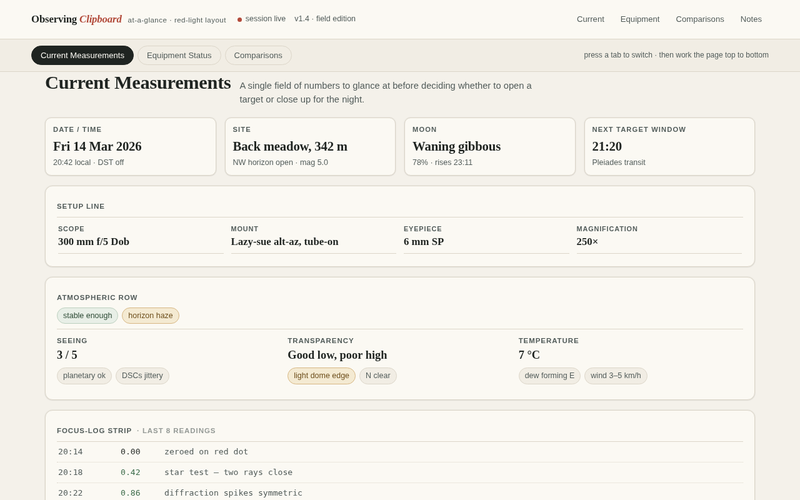Select the Current Measurements tab

coord(82,55)
